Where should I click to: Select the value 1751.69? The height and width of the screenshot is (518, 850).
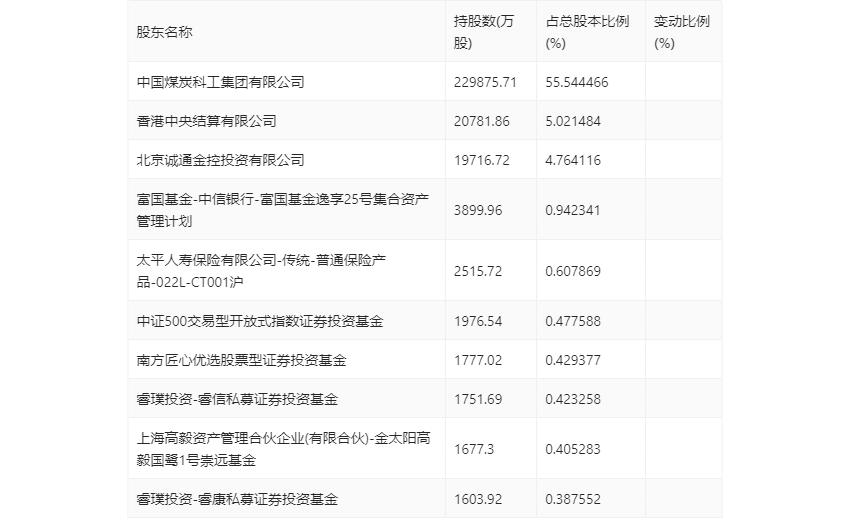[x=478, y=399]
